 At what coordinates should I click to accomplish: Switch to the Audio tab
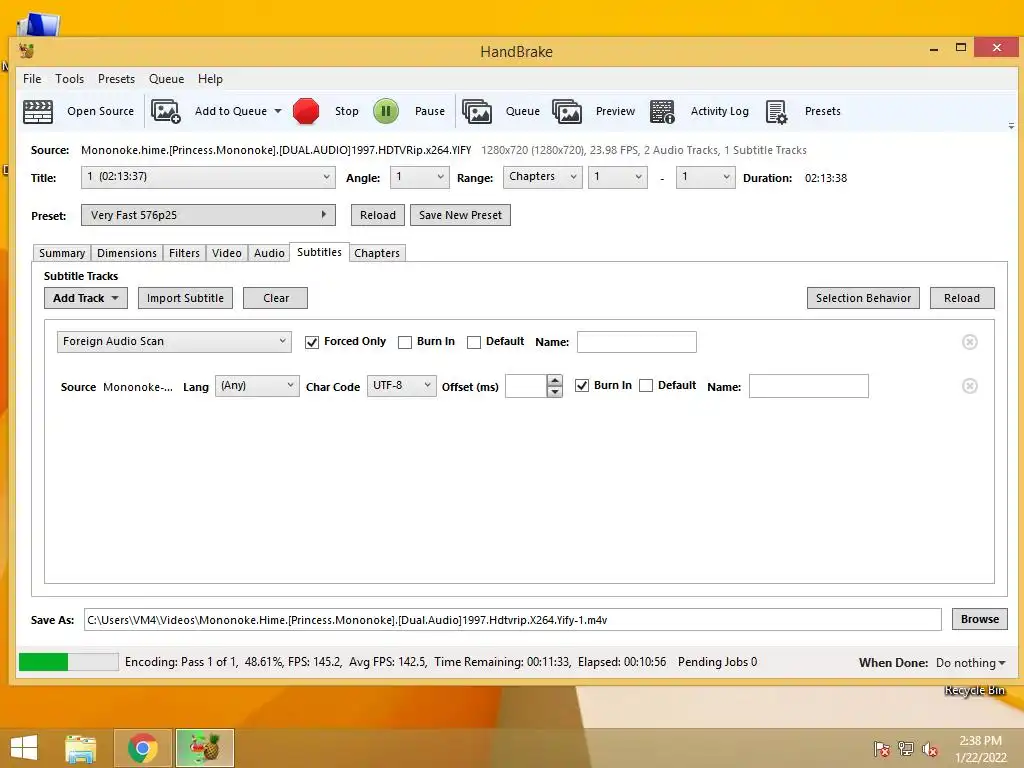tap(269, 253)
